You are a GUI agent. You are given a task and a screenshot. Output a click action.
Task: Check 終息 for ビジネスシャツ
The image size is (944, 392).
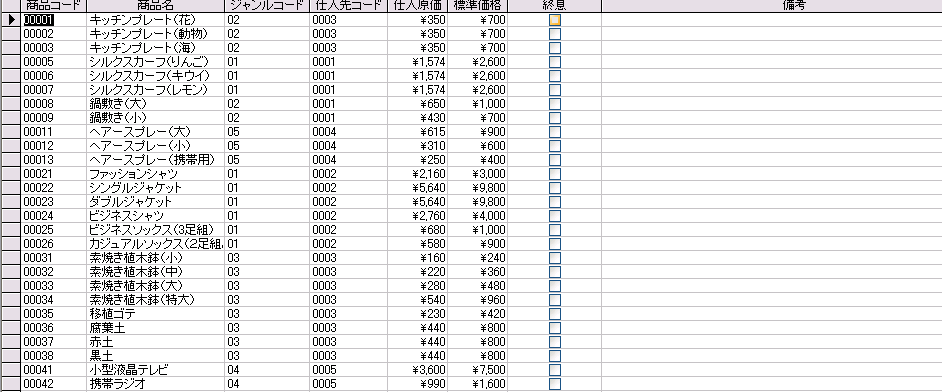554,216
